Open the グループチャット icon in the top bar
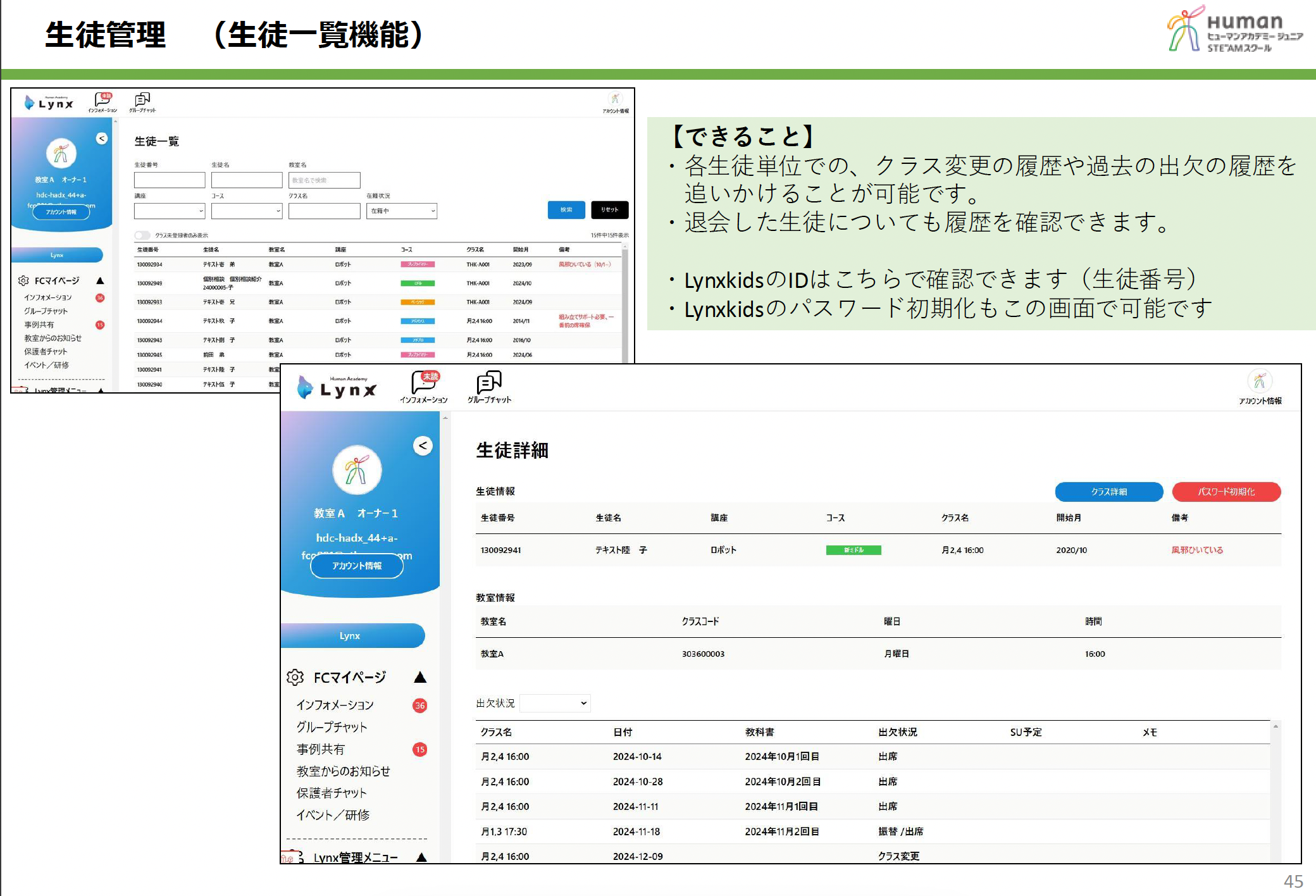Viewport: 1316px width, 896px height. [488, 384]
